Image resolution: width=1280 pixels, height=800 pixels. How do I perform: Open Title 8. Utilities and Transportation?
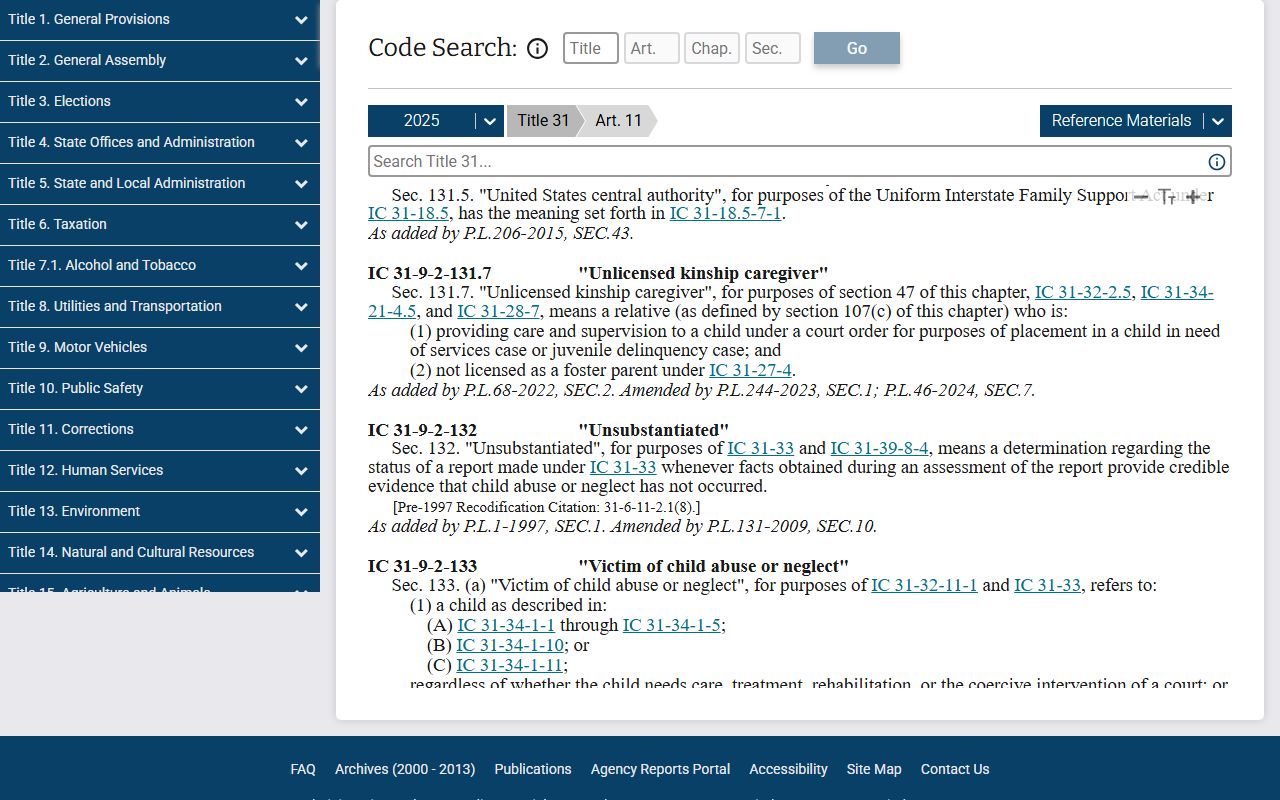point(160,307)
